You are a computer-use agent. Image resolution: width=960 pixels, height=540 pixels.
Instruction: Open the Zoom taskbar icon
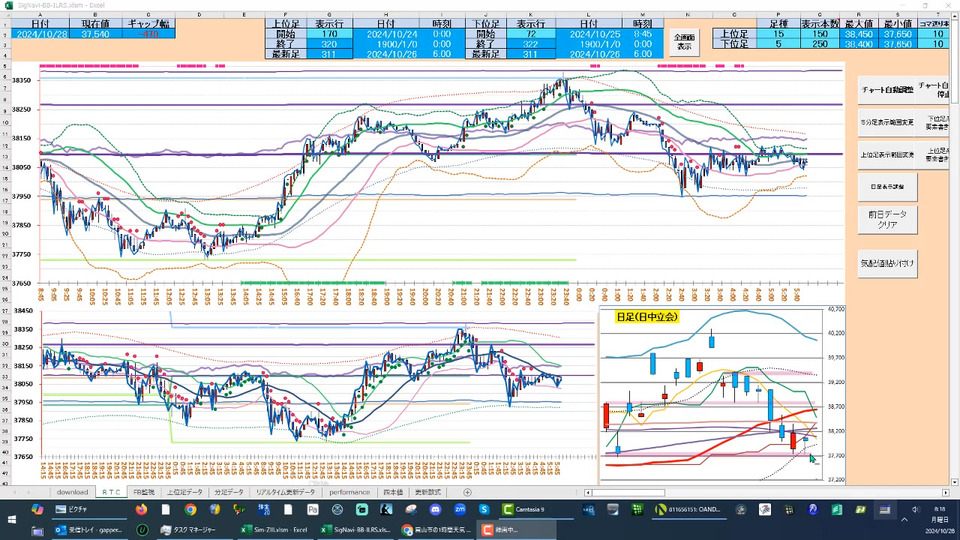point(460,509)
